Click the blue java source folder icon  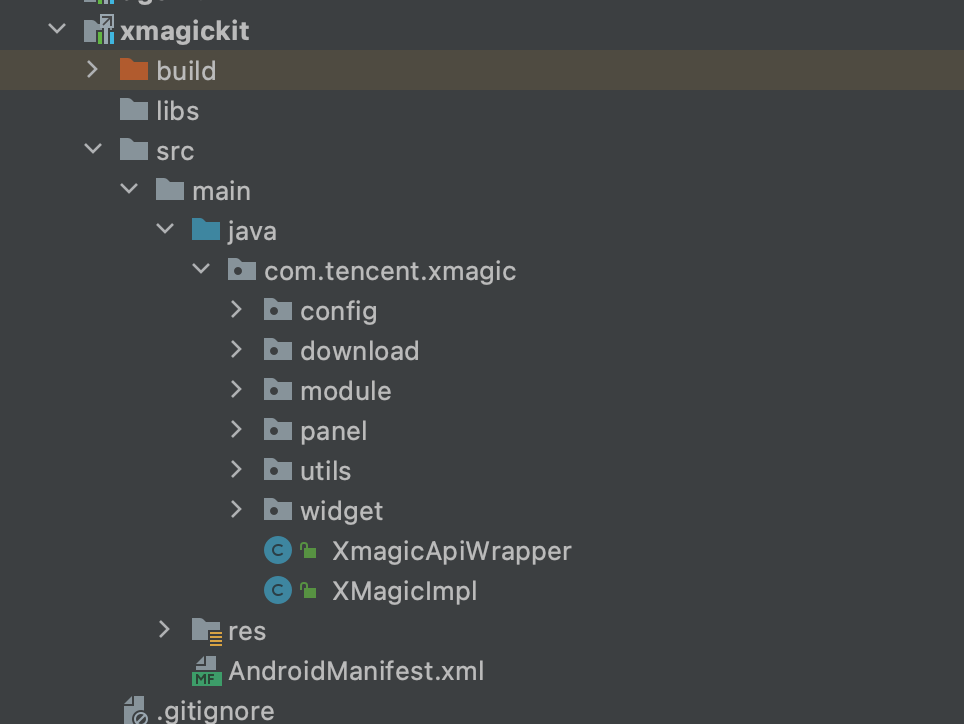click(205, 230)
